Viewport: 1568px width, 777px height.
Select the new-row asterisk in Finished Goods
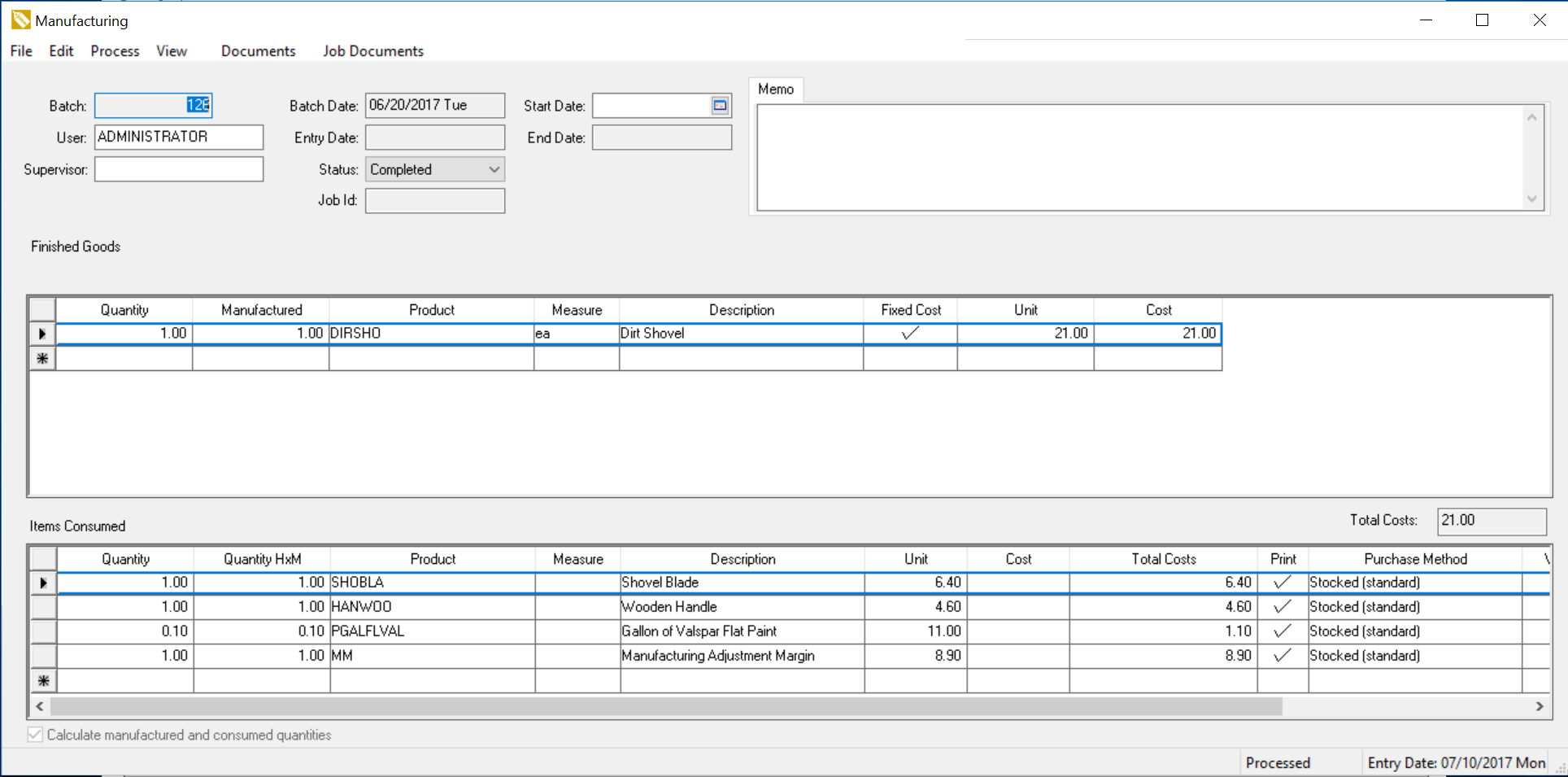[x=42, y=358]
